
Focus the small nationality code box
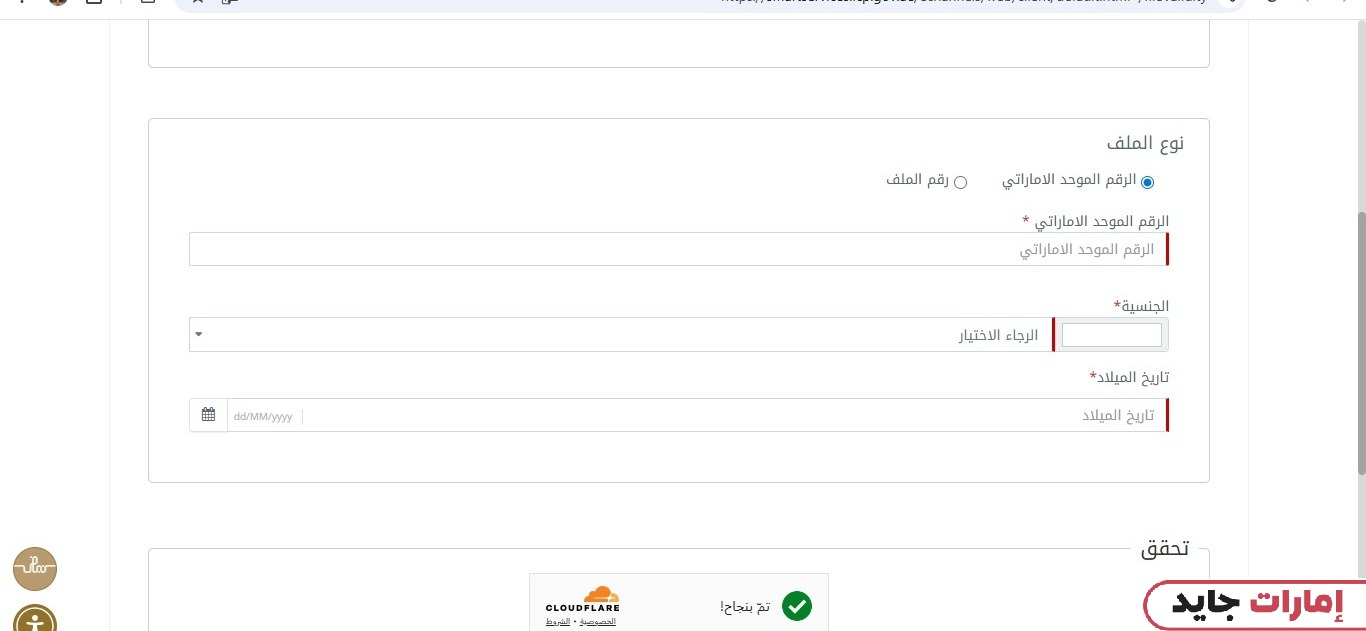[1111, 335]
